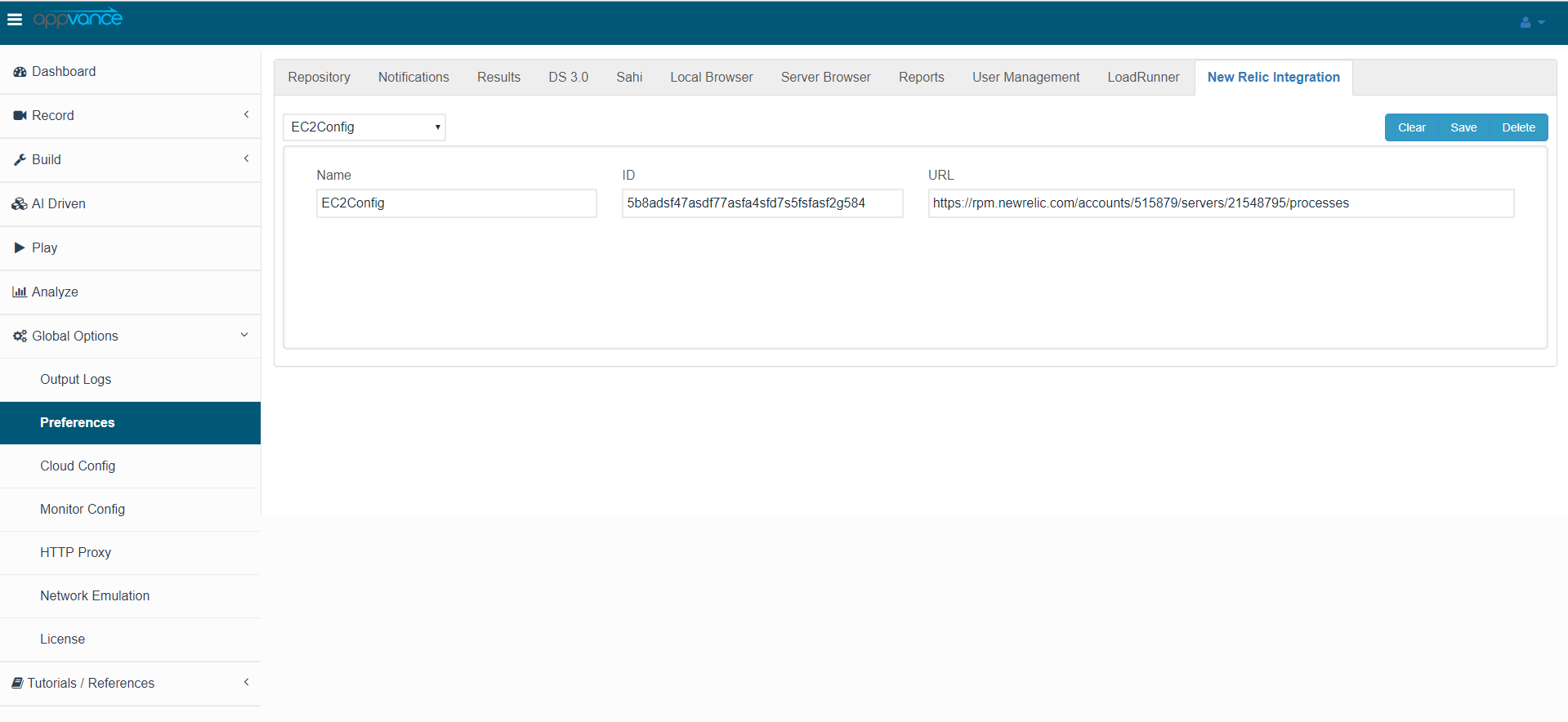This screenshot has height=722, width=1568.
Task: Click the Dashboard gauge icon
Action: [x=20, y=72]
